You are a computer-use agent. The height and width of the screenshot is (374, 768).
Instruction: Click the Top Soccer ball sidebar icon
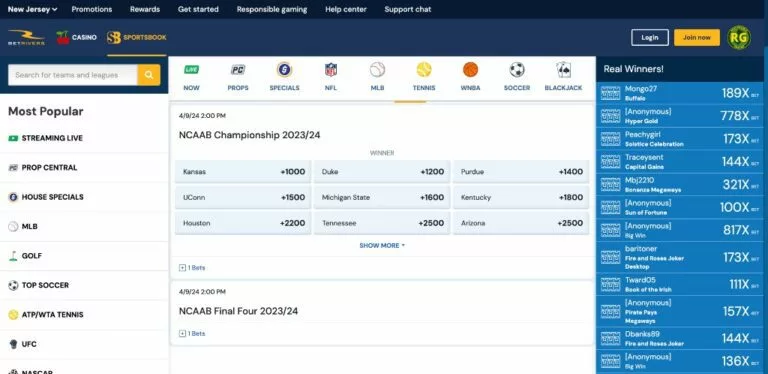point(13,285)
